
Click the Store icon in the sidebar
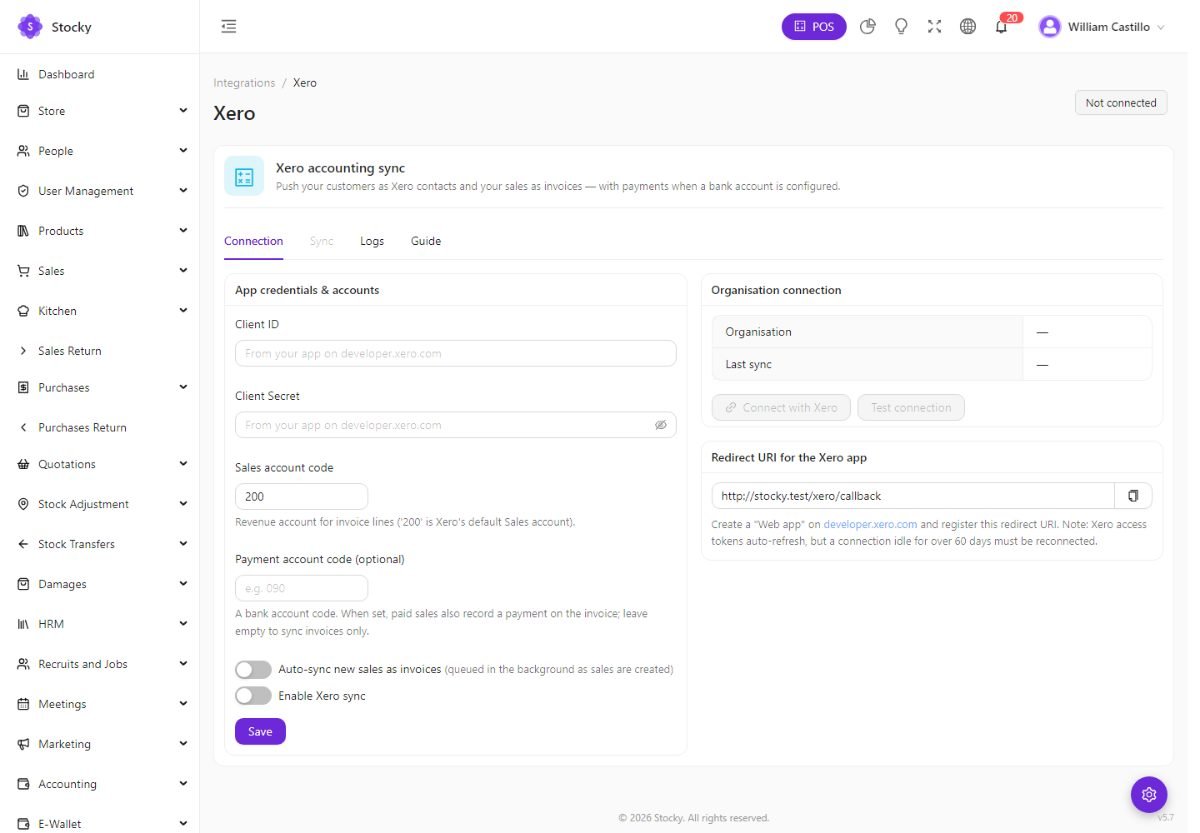pyautogui.click(x=24, y=111)
